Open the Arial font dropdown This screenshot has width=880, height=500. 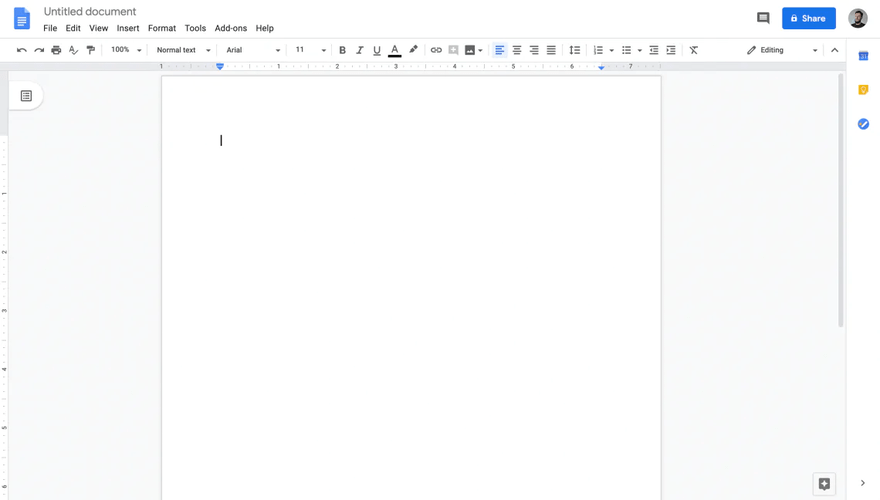pyautogui.click(x=253, y=50)
